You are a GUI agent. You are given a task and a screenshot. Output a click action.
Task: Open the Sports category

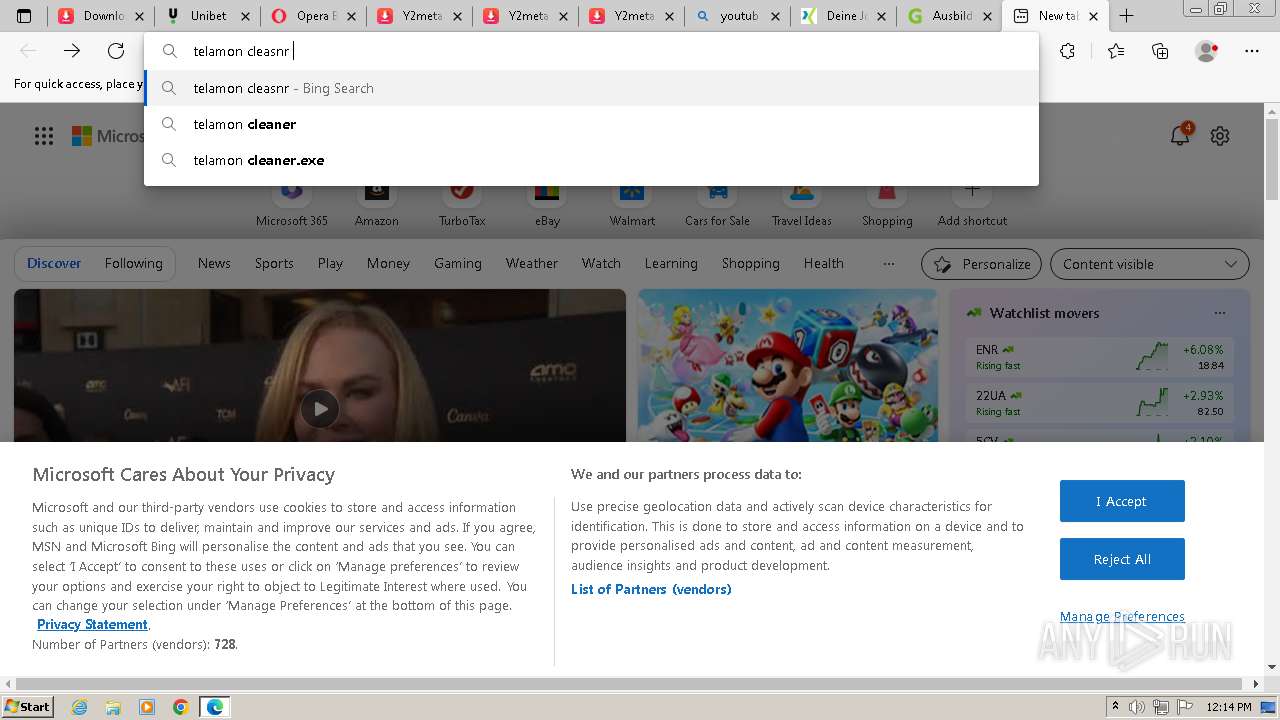pos(274,264)
